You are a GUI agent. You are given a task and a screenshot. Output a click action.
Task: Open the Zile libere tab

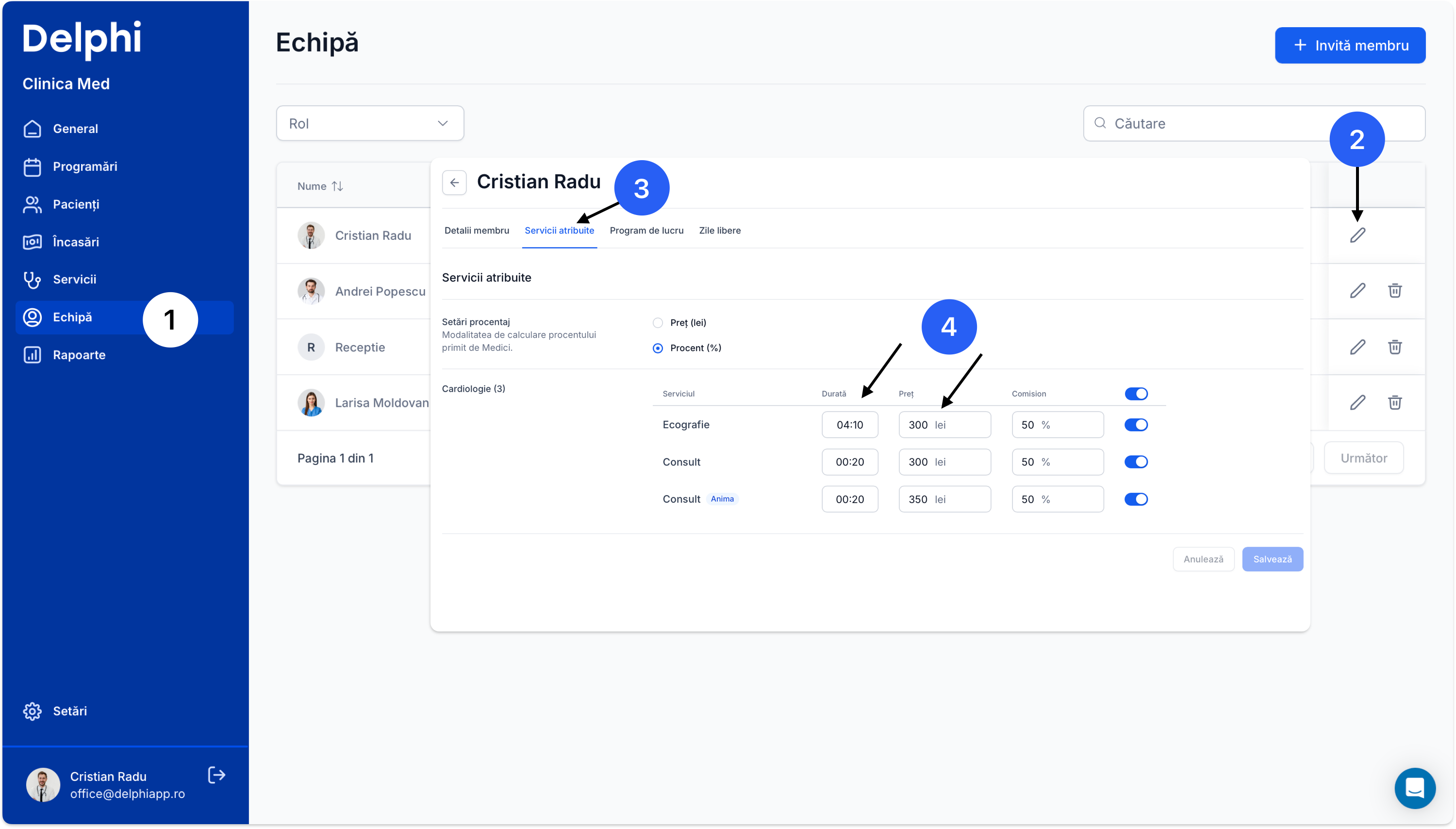click(719, 231)
